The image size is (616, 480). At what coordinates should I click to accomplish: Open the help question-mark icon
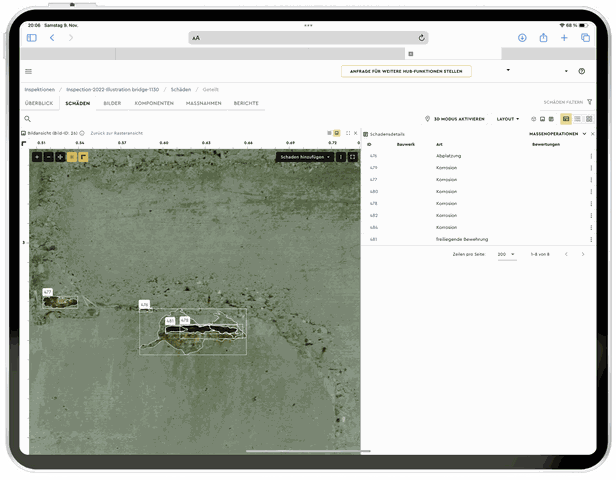581,71
